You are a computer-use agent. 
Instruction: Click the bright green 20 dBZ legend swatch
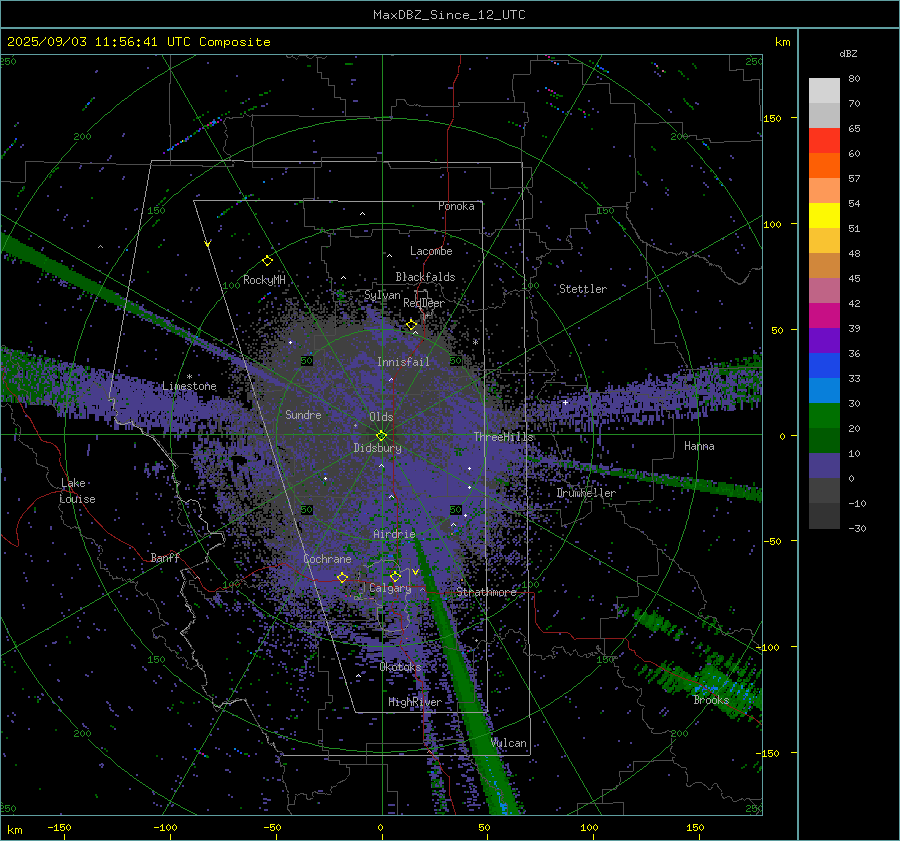[x=824, y=416]
